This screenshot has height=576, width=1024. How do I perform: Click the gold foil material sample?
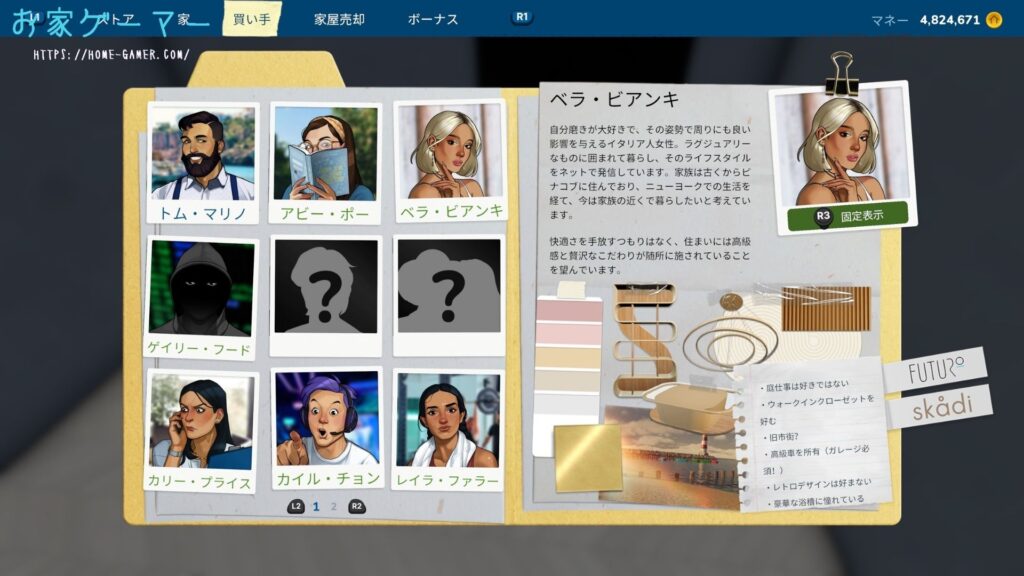pos(588,456)
